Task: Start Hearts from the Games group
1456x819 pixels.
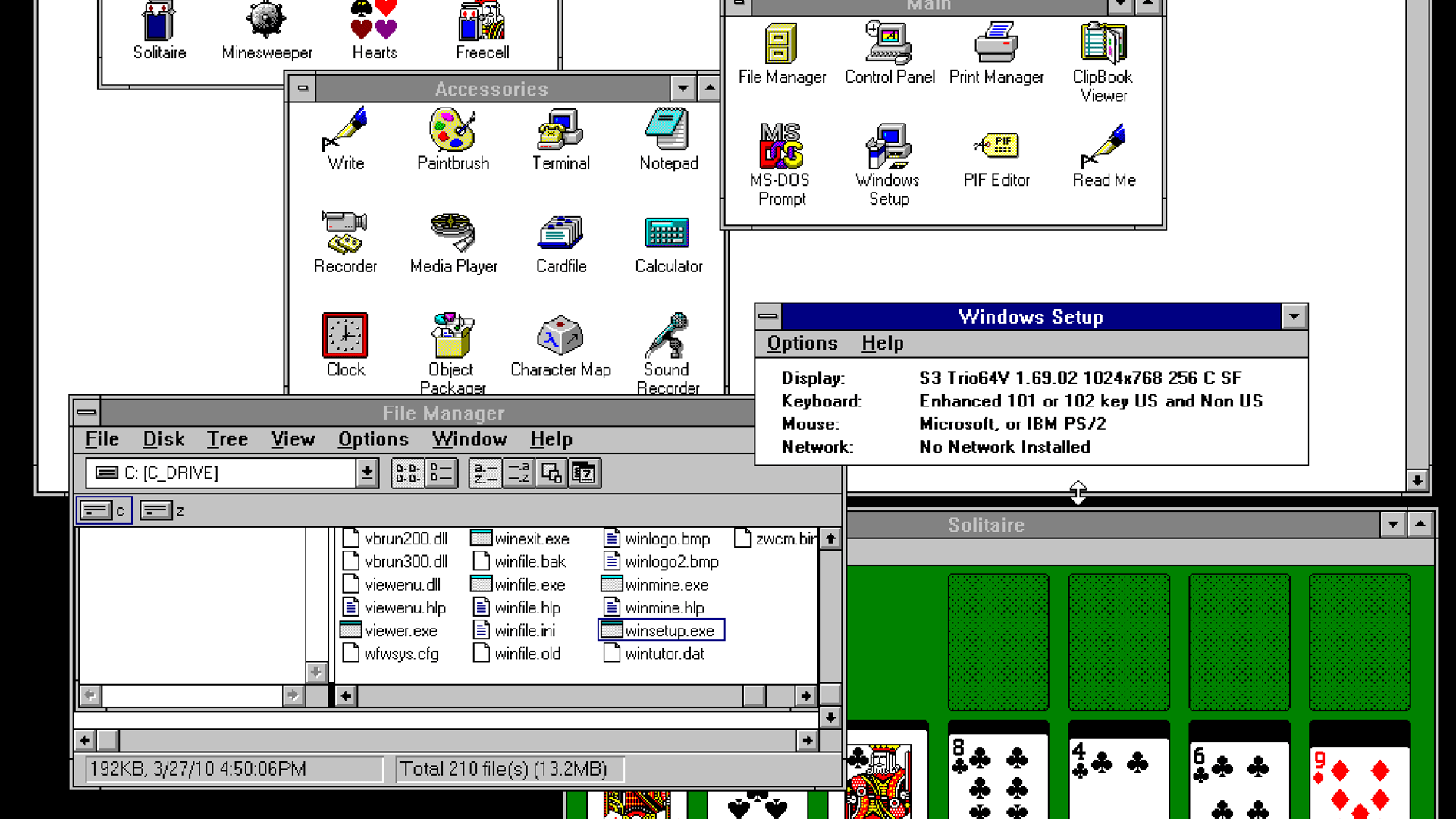Action: point(373,20)
